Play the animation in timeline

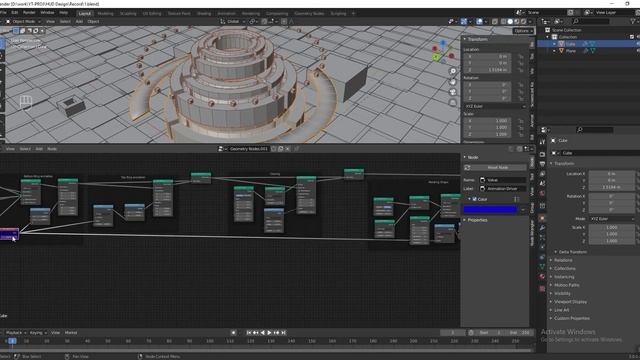(269, 333)
